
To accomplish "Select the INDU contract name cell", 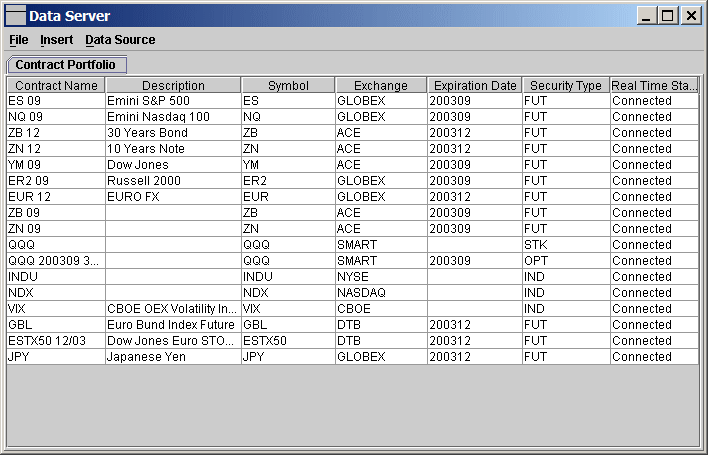I will pyautogui.click(x=56, y=277).
